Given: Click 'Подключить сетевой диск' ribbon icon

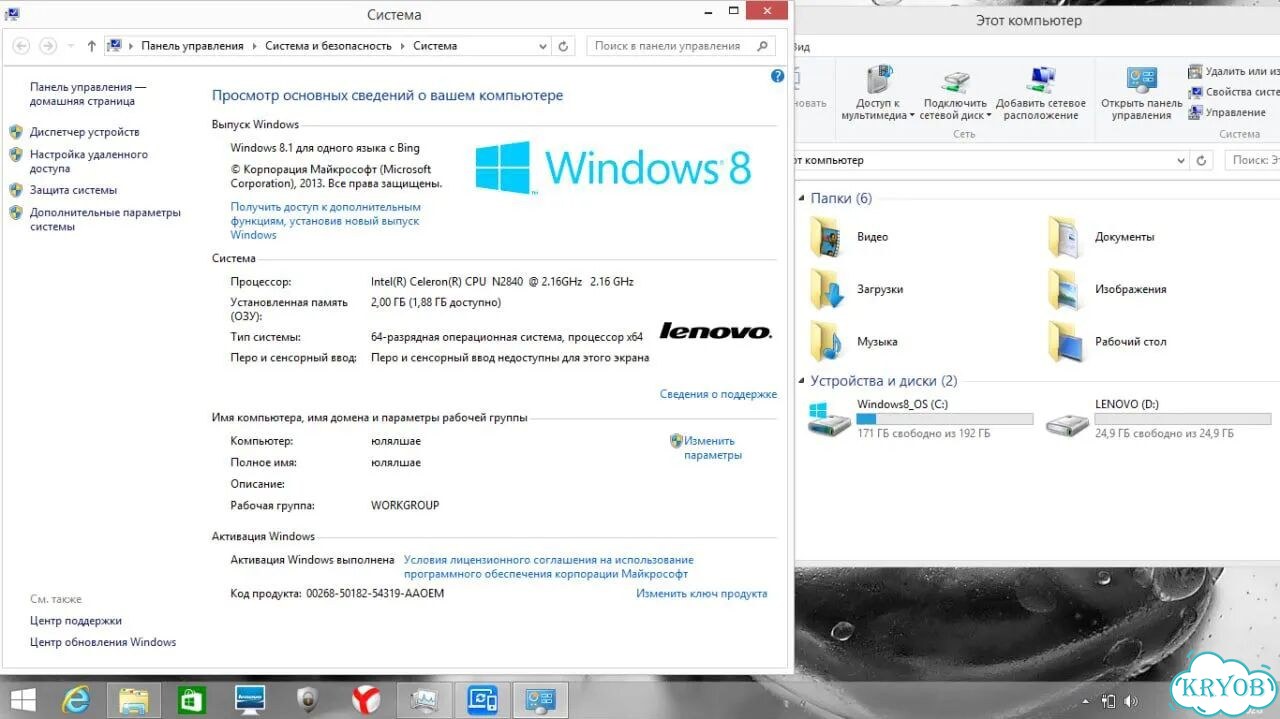Looking at the screenshot, I should 956,80.
